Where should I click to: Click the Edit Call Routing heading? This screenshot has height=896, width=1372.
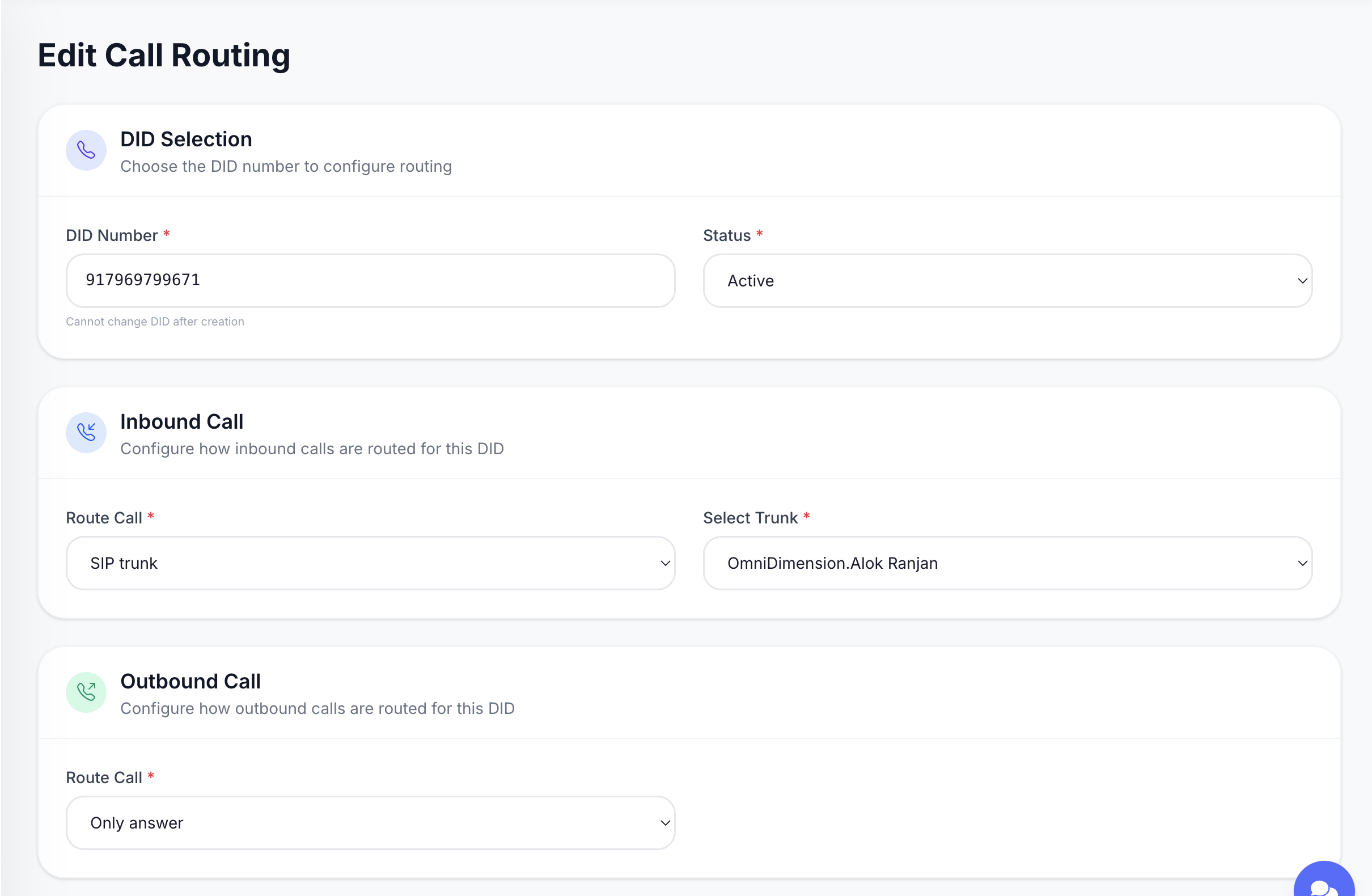tap(164, 56)
